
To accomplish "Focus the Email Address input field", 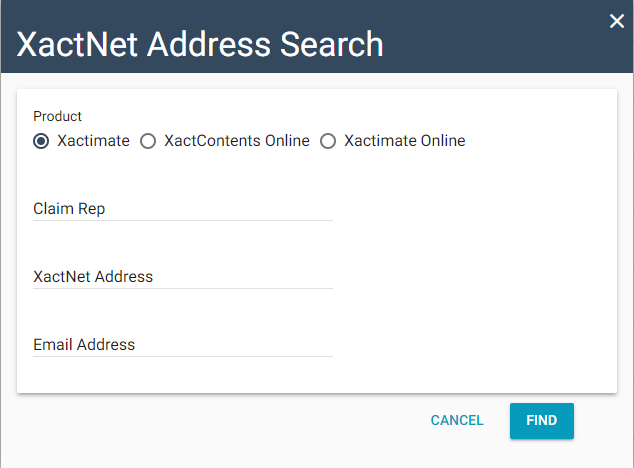I will click(x=182, y=344).
